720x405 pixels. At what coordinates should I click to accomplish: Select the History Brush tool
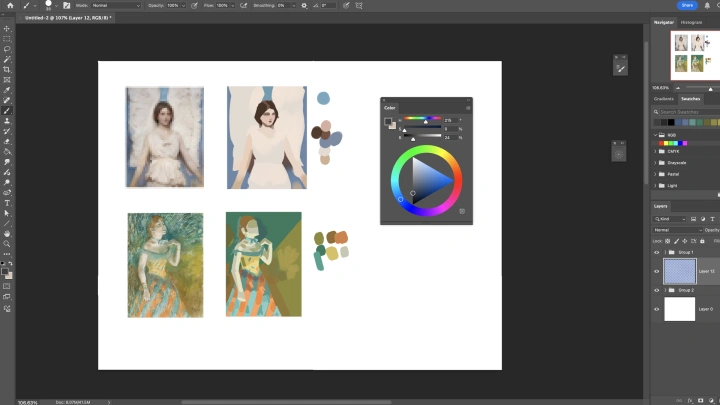[7, 131]
